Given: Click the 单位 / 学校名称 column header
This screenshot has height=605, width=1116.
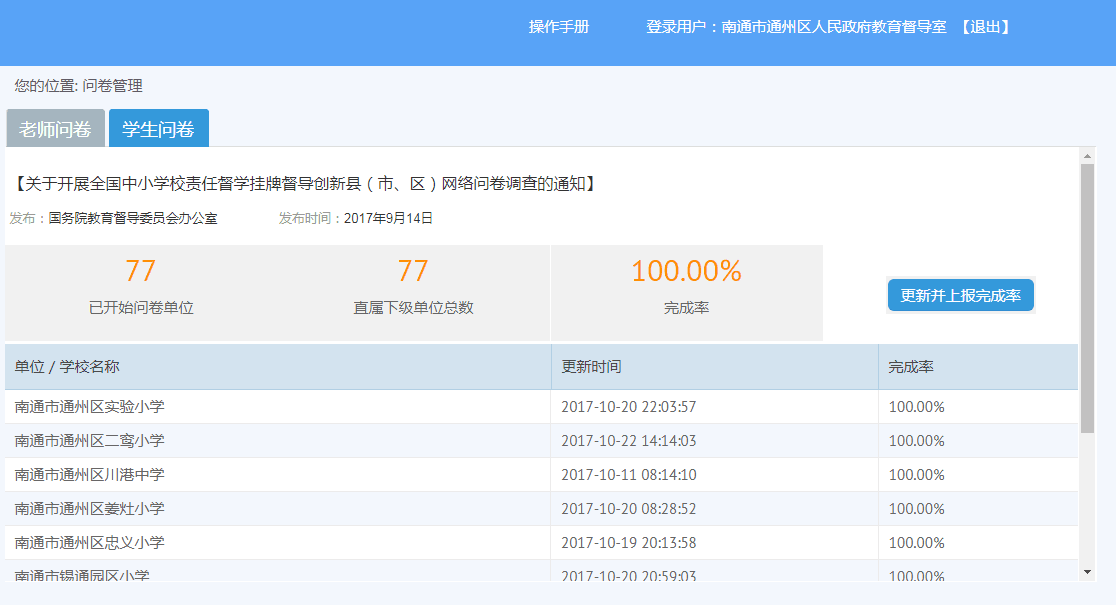Looking at the screenshot, I should coord(67,367).
